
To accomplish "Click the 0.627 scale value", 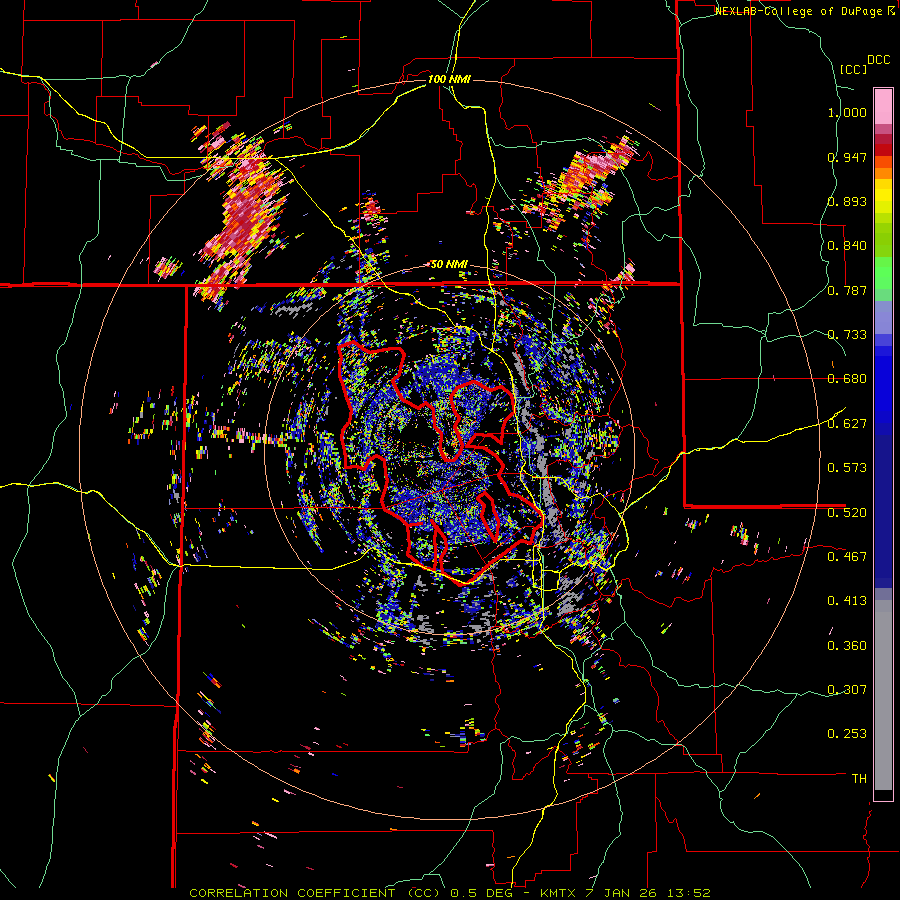I will [847, 424].
